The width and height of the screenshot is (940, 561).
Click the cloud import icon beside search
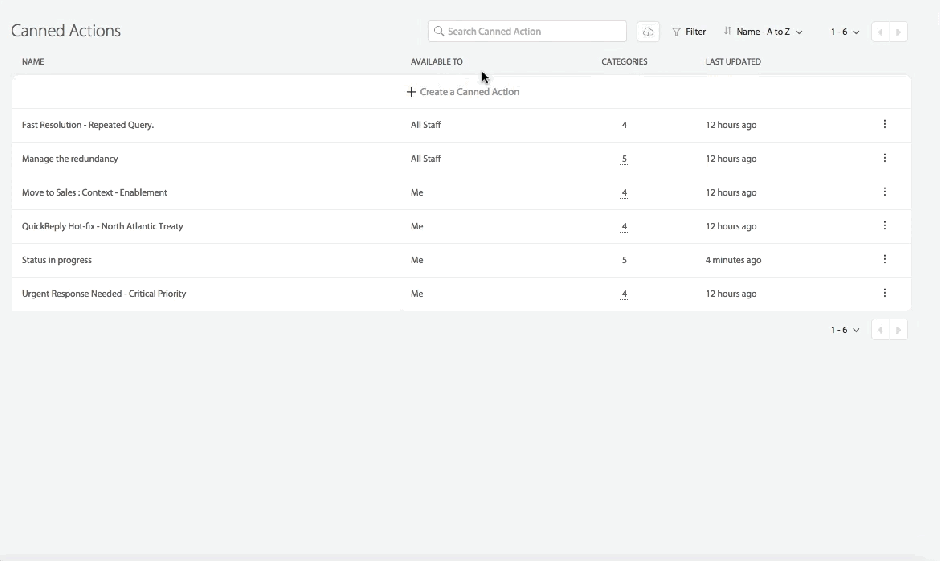pyautogui.click(x=648, y=32)
